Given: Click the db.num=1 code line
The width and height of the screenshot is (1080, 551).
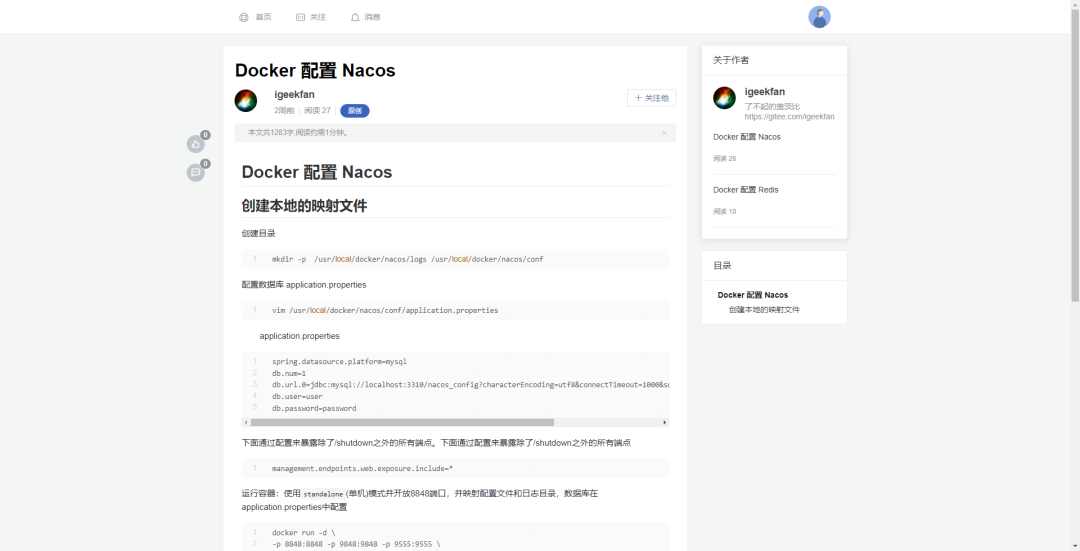Looking at the screenshot, I should click(289, 373).
